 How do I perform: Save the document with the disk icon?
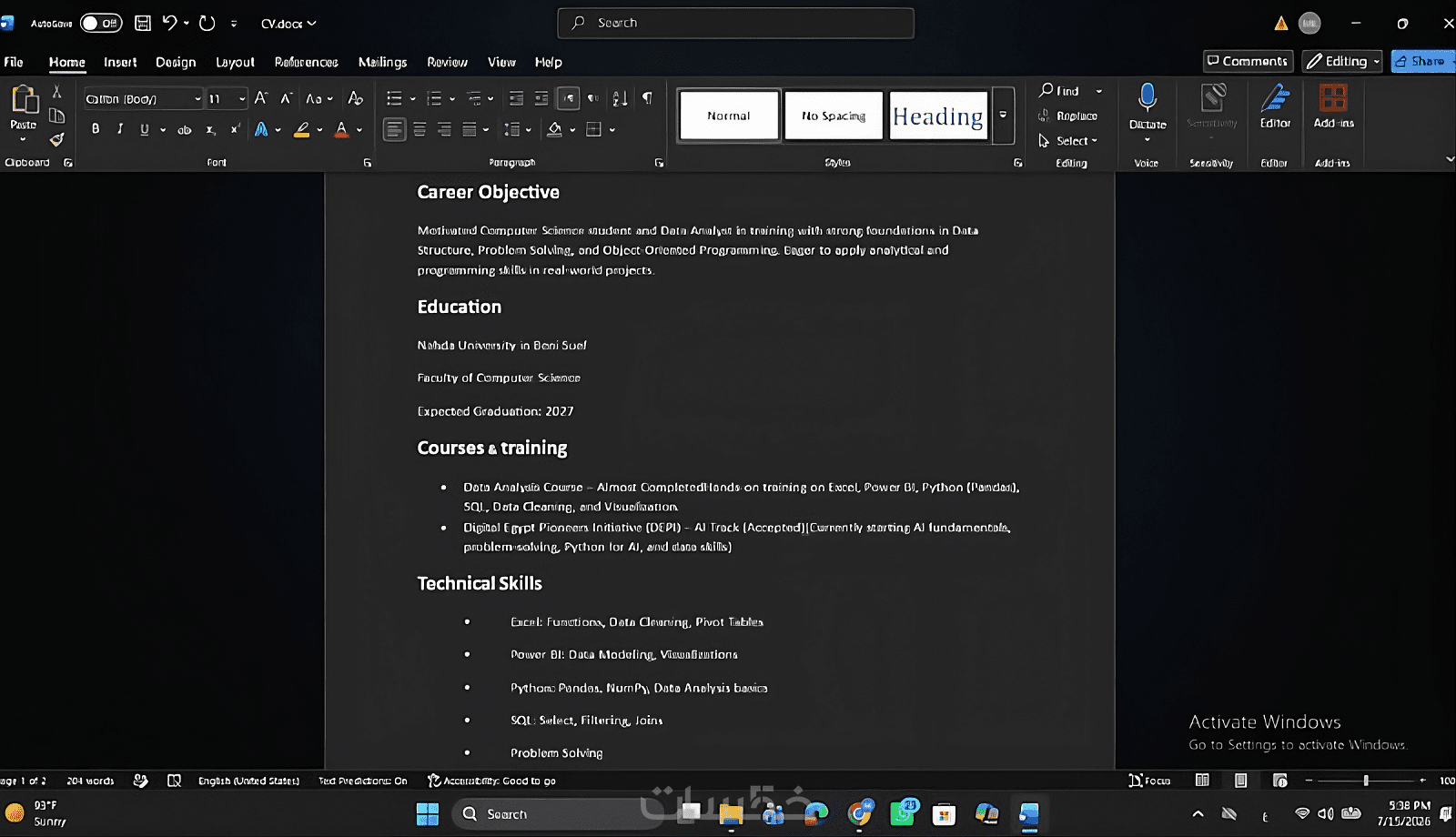point(143,23)
